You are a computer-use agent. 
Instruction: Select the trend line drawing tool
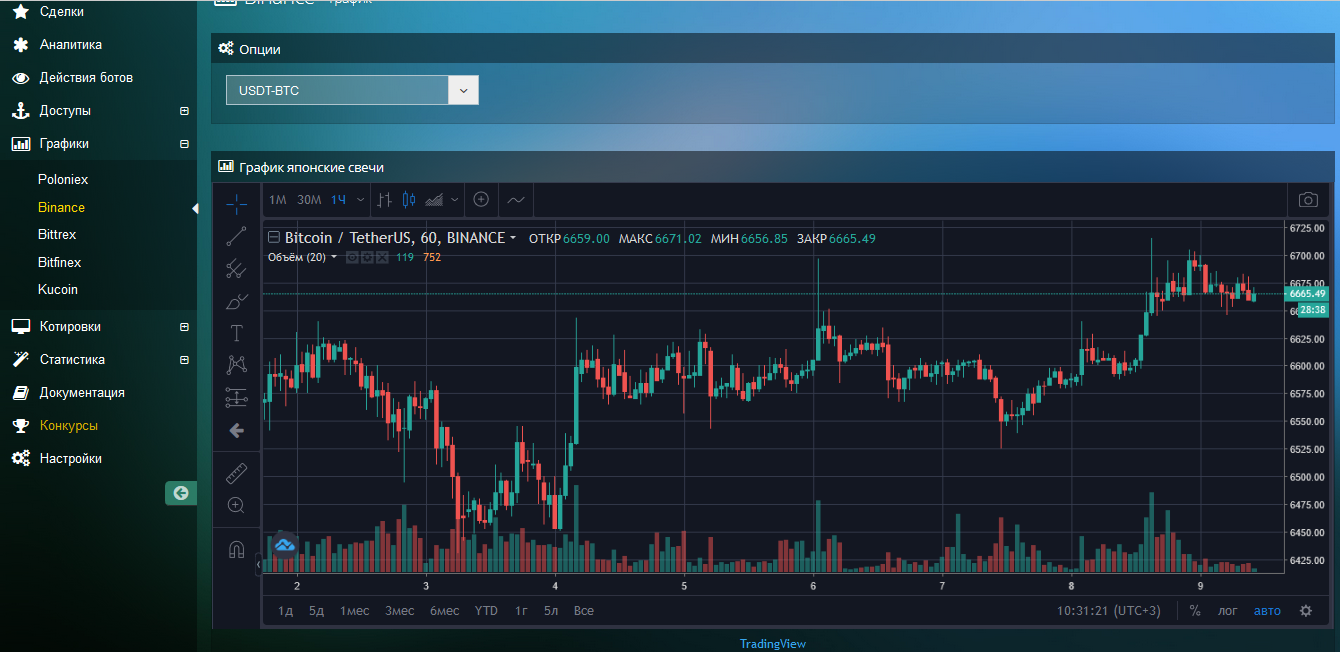pos(236,236)
